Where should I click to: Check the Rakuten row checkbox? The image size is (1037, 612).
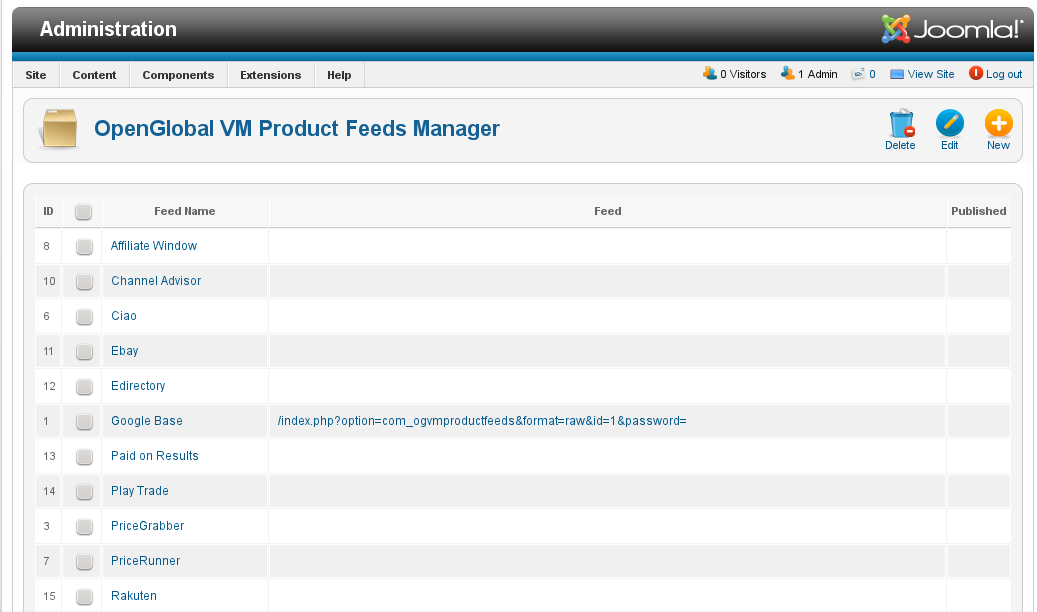(84, 597)
